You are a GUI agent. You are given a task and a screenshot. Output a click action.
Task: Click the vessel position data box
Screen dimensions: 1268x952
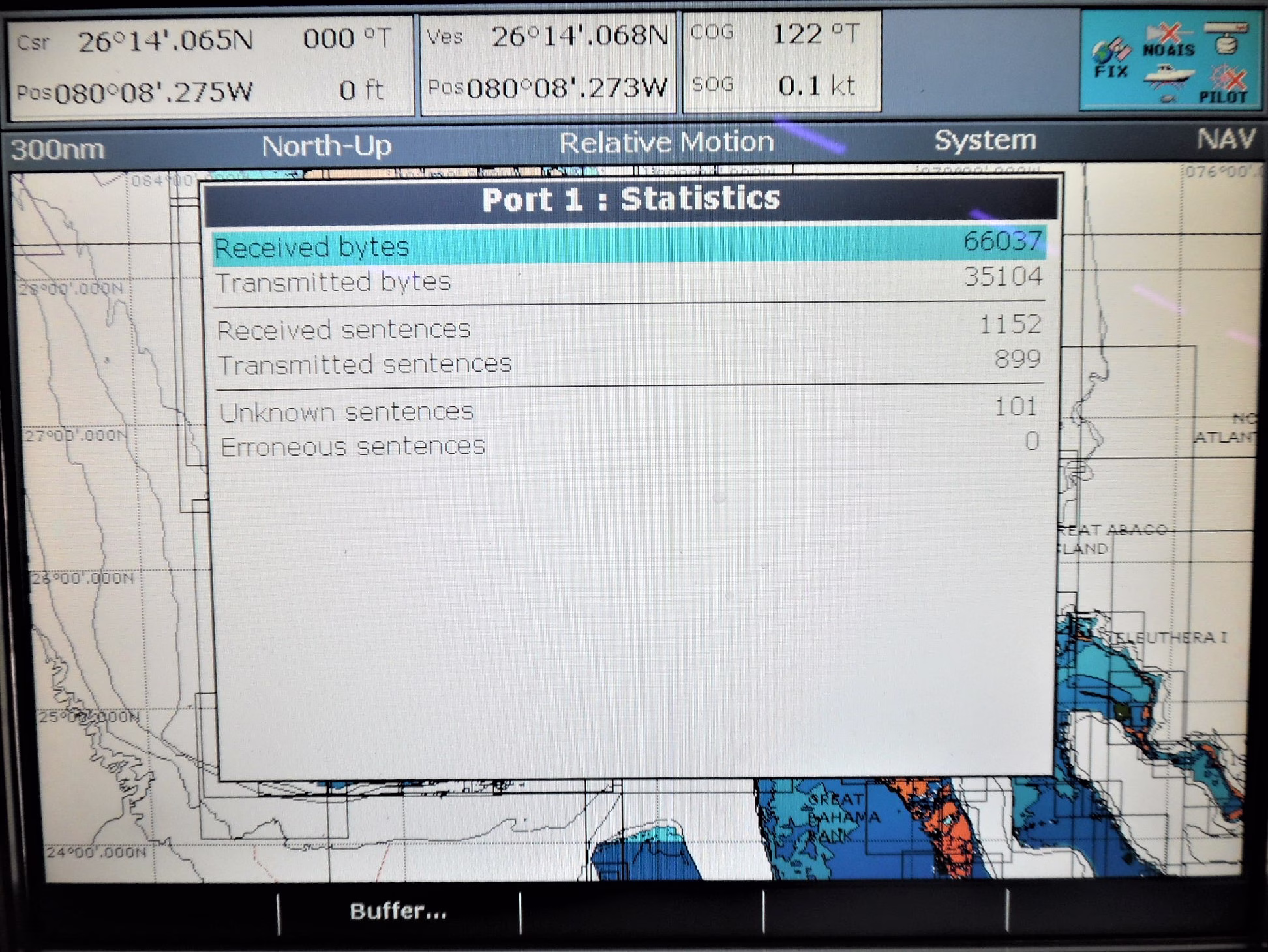[547, 63]
